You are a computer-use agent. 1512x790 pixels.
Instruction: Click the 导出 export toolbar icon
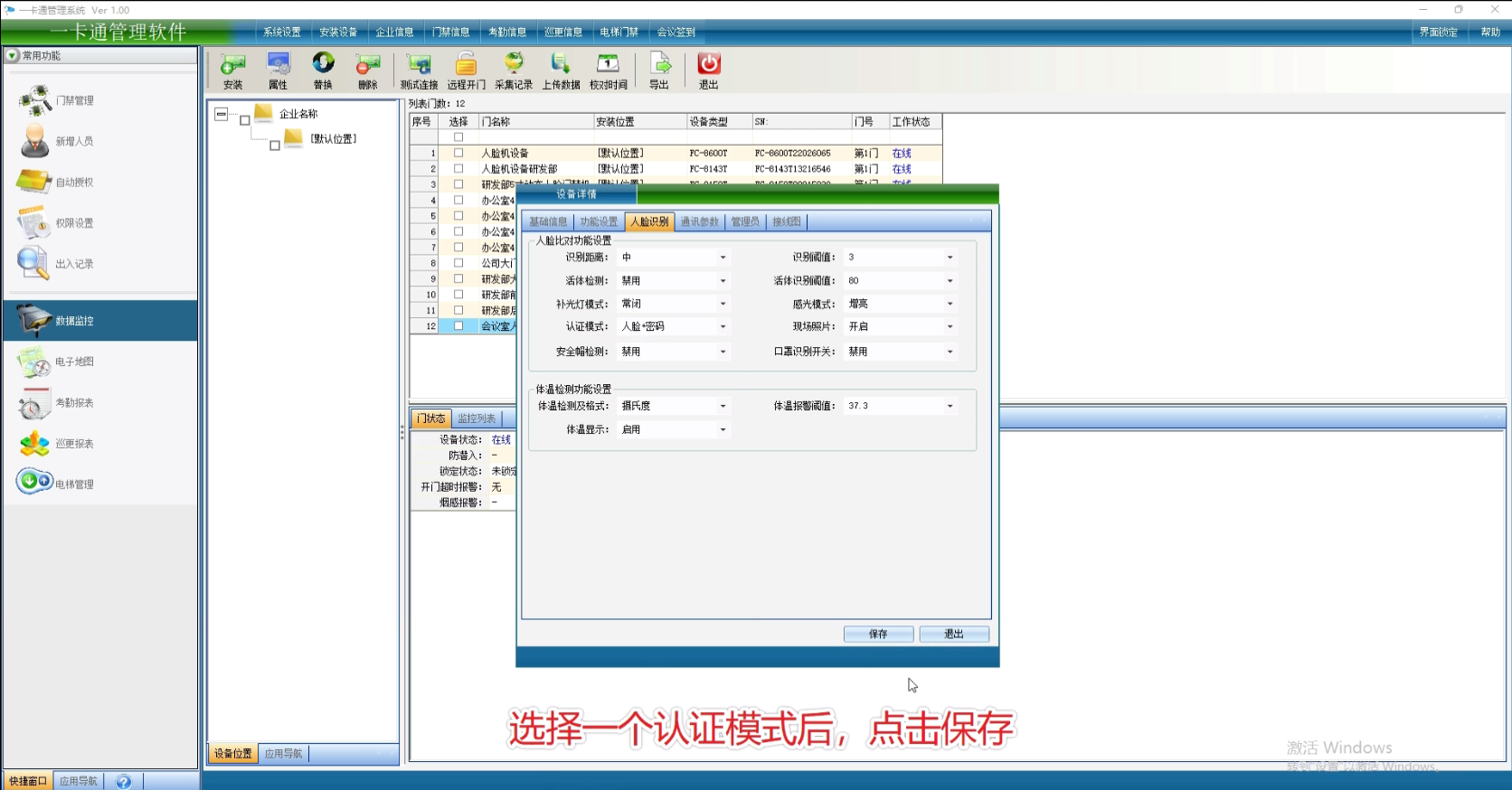click(x=659, y=71)
